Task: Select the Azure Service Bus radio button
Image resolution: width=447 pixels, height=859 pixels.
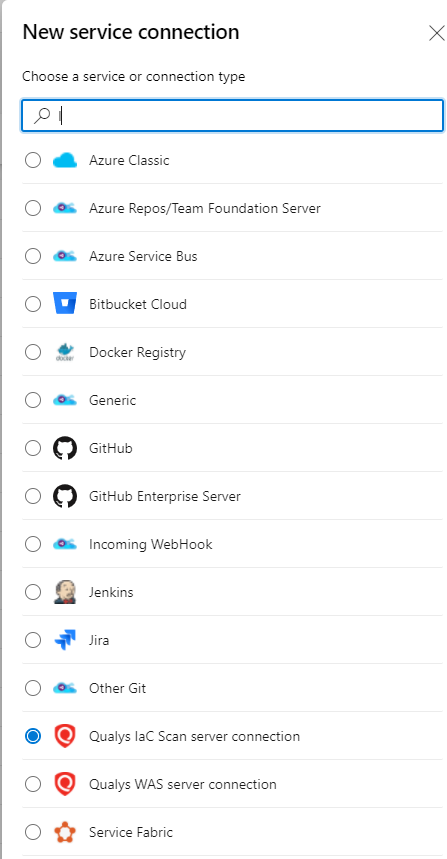Action: tap(33, 256)
